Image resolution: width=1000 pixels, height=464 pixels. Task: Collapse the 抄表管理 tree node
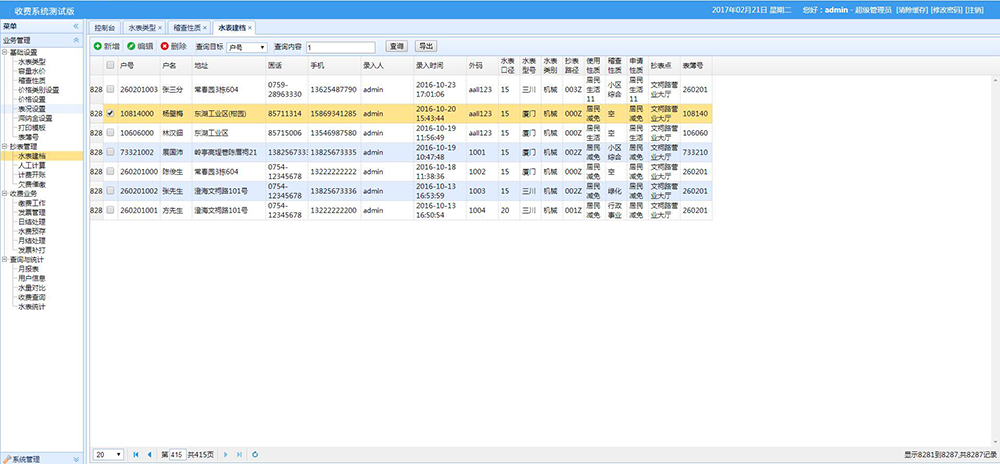click(x=4, y=147)
